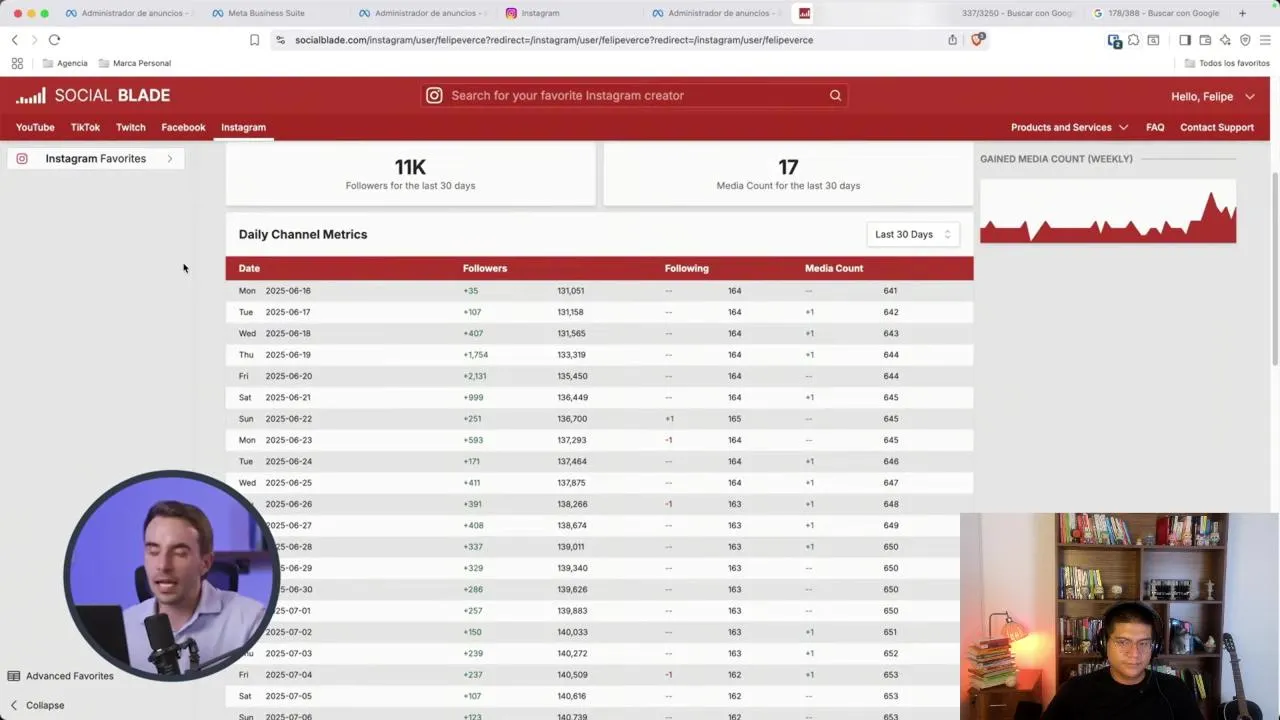Reload the Social Blade page
The height and width of the screenshot is (720, 1280).
[54, 40]
